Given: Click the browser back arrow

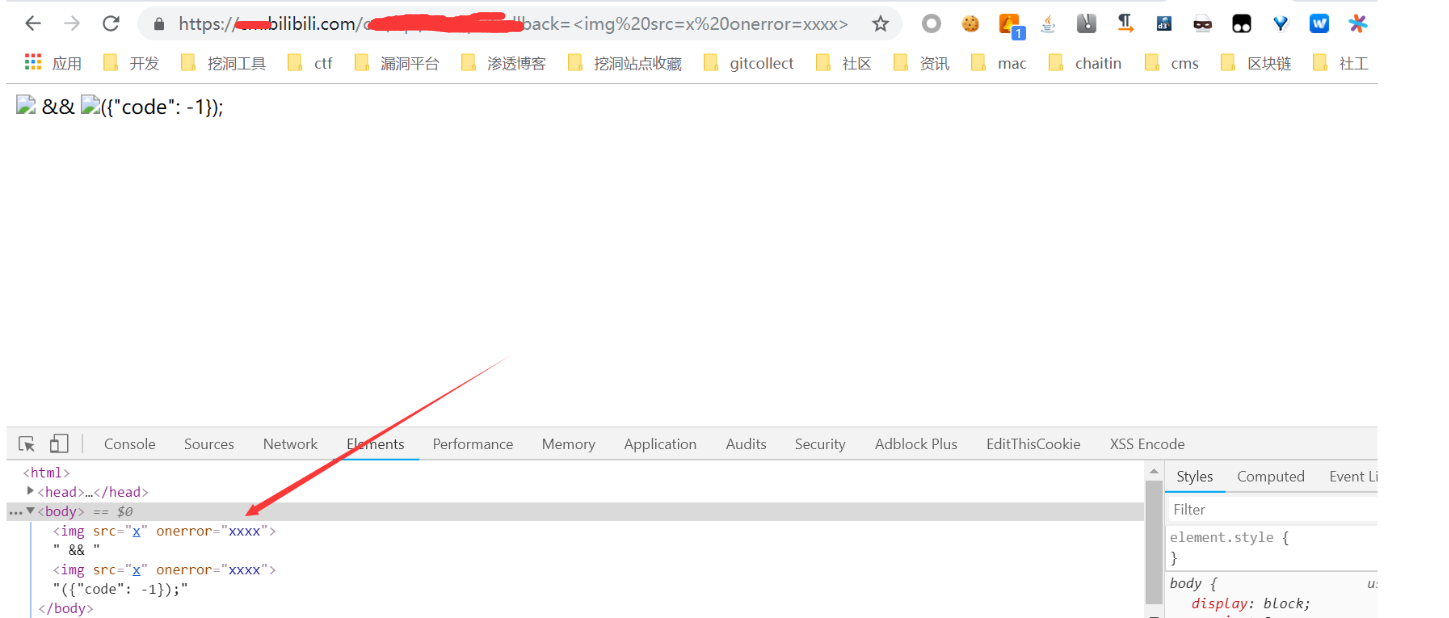Looking at the screenshot, I should pos(33,23).
